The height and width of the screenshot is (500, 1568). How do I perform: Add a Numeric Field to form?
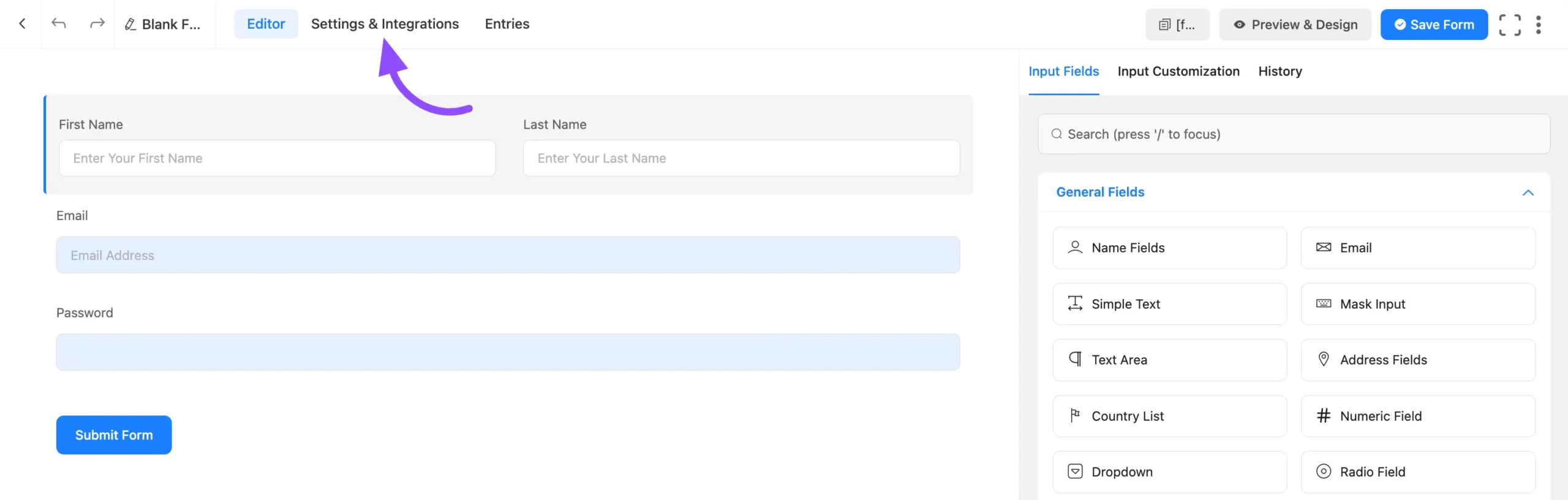(1417, 416)
